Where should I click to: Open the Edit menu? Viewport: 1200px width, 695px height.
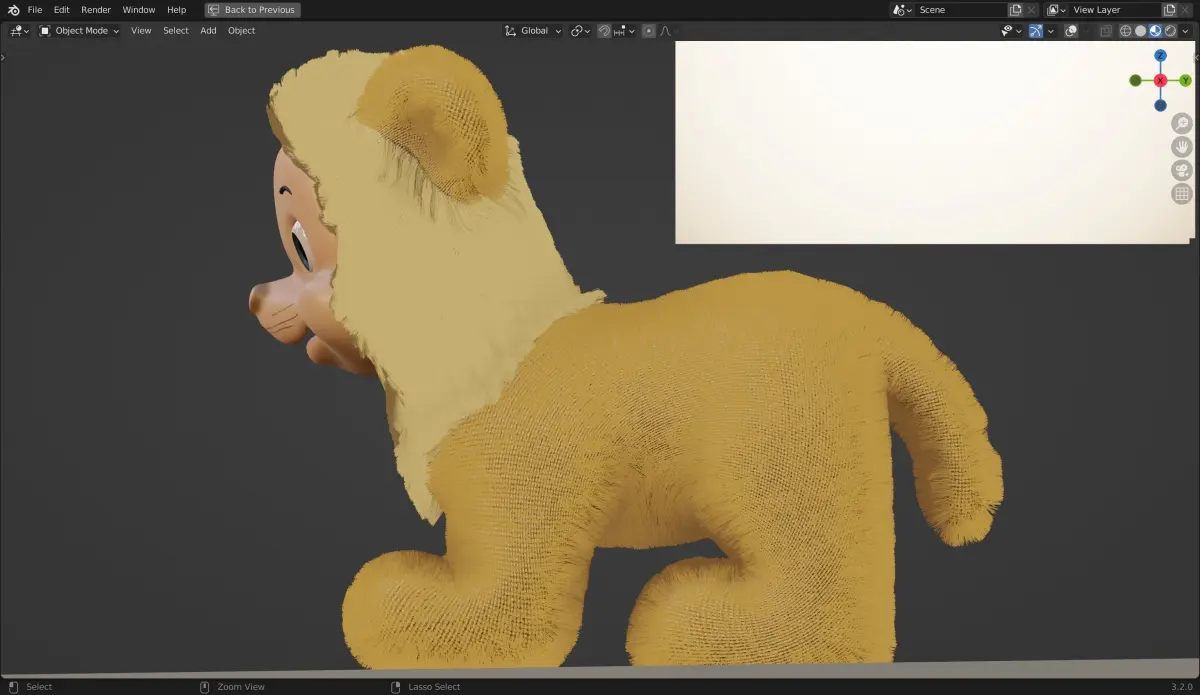tap(62, 10)
